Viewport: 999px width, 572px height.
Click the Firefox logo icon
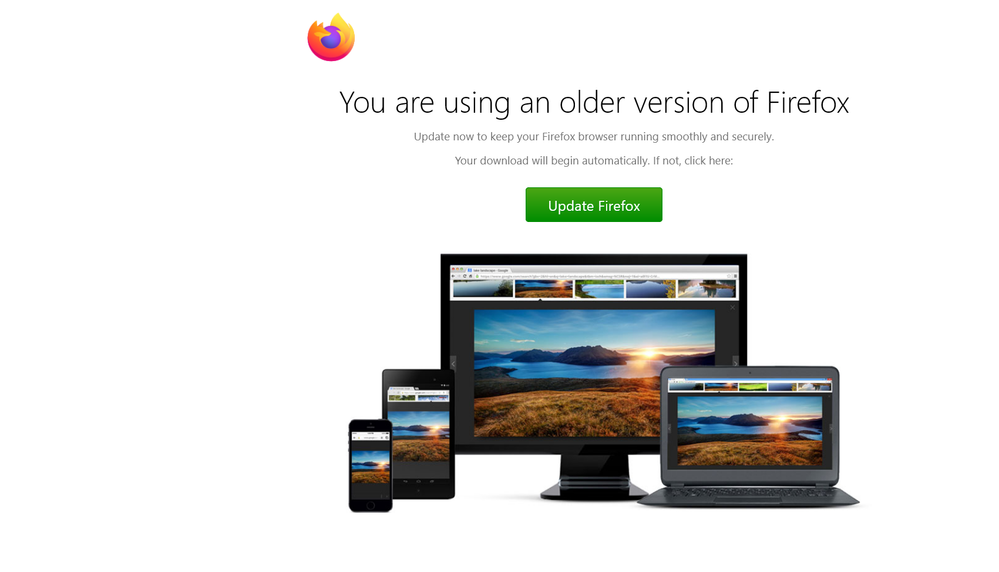(331, 38)
